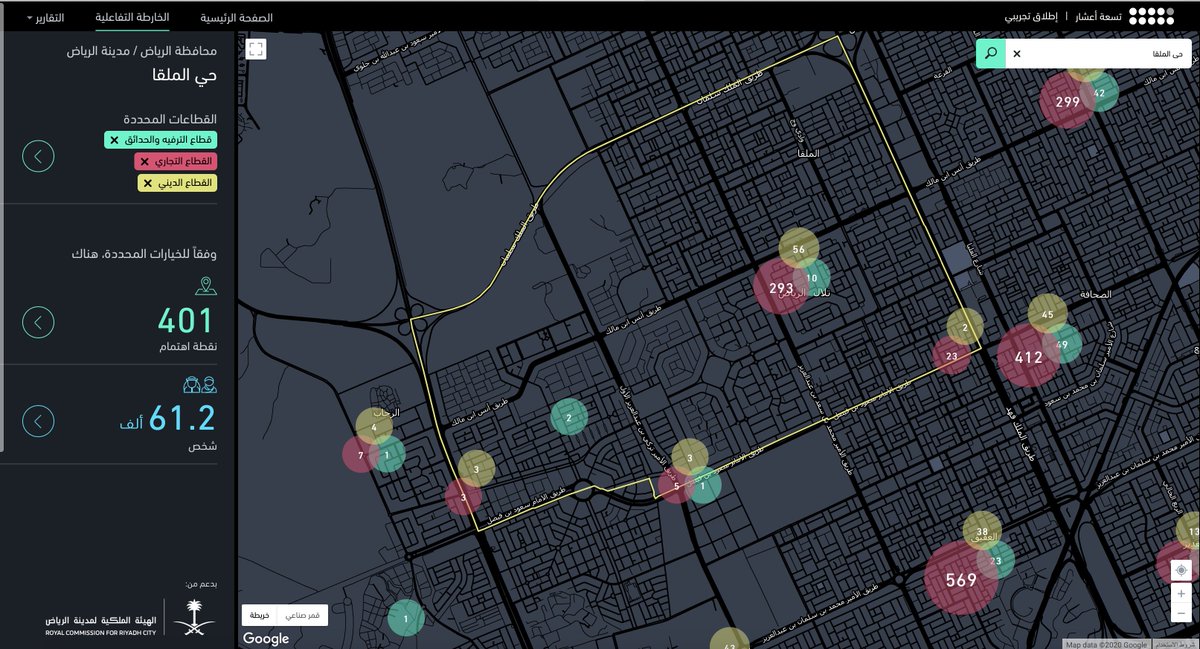Select the yellow 56 religious cluster

tap(798, 249)
